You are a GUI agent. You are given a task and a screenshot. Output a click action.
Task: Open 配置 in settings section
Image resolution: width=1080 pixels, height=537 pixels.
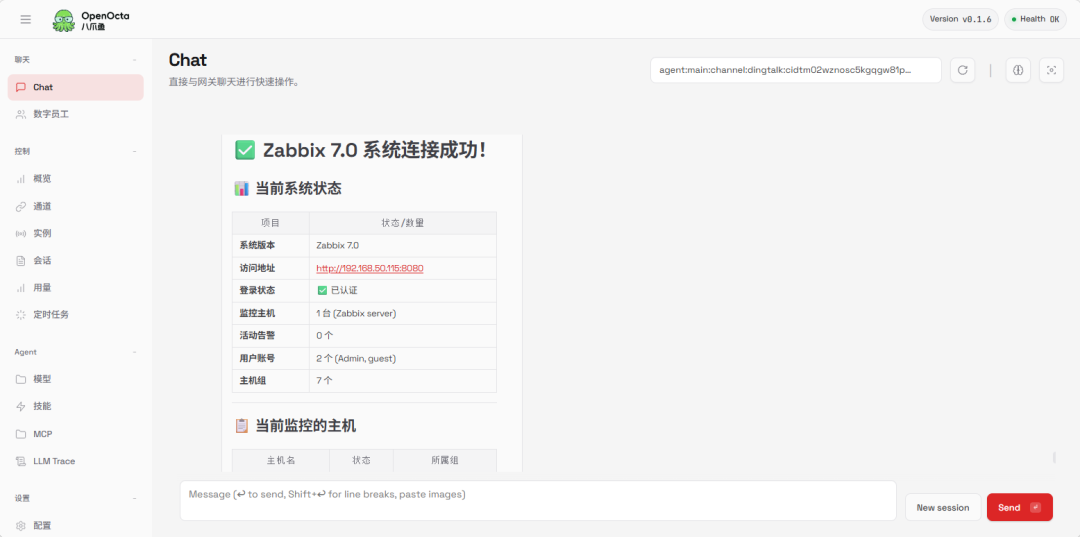tap(76, 525)
